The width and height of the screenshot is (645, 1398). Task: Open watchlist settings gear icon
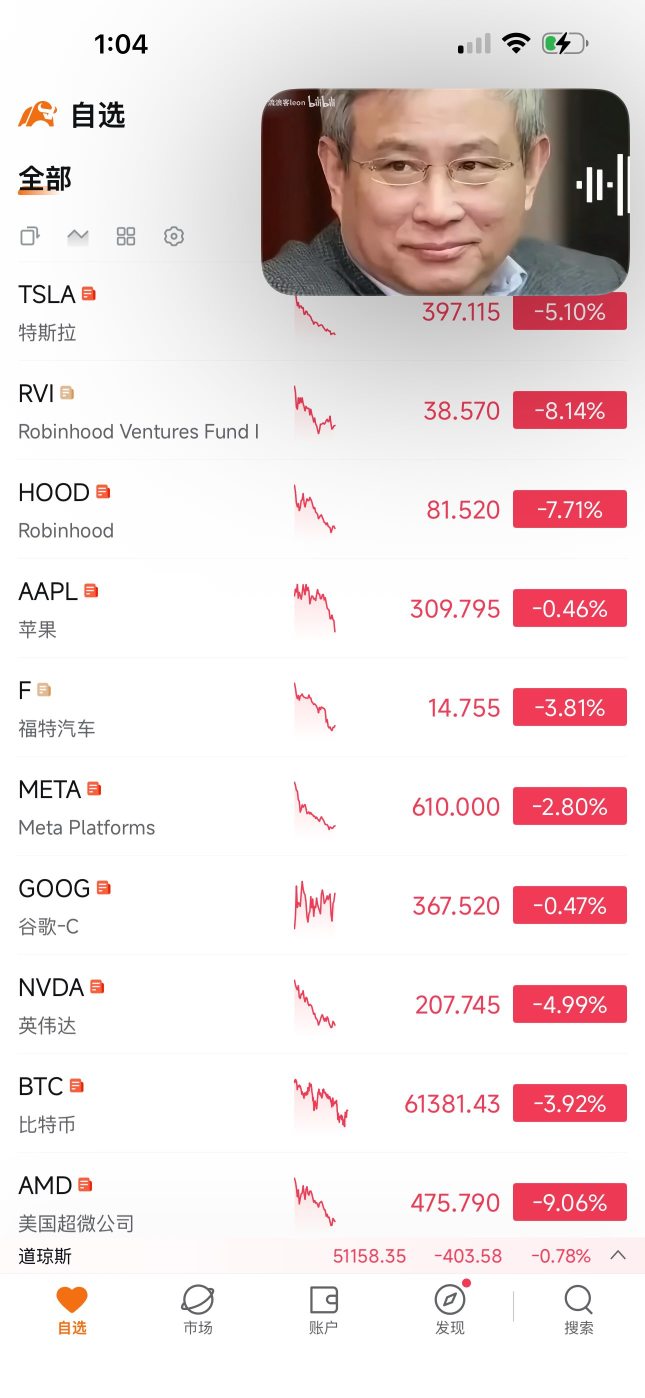[174, 236]
